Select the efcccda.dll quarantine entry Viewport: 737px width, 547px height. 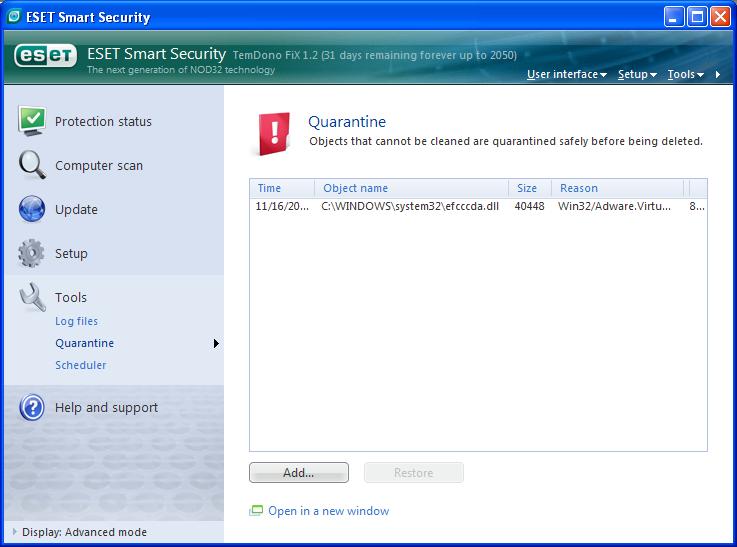[x=478, y=206]
